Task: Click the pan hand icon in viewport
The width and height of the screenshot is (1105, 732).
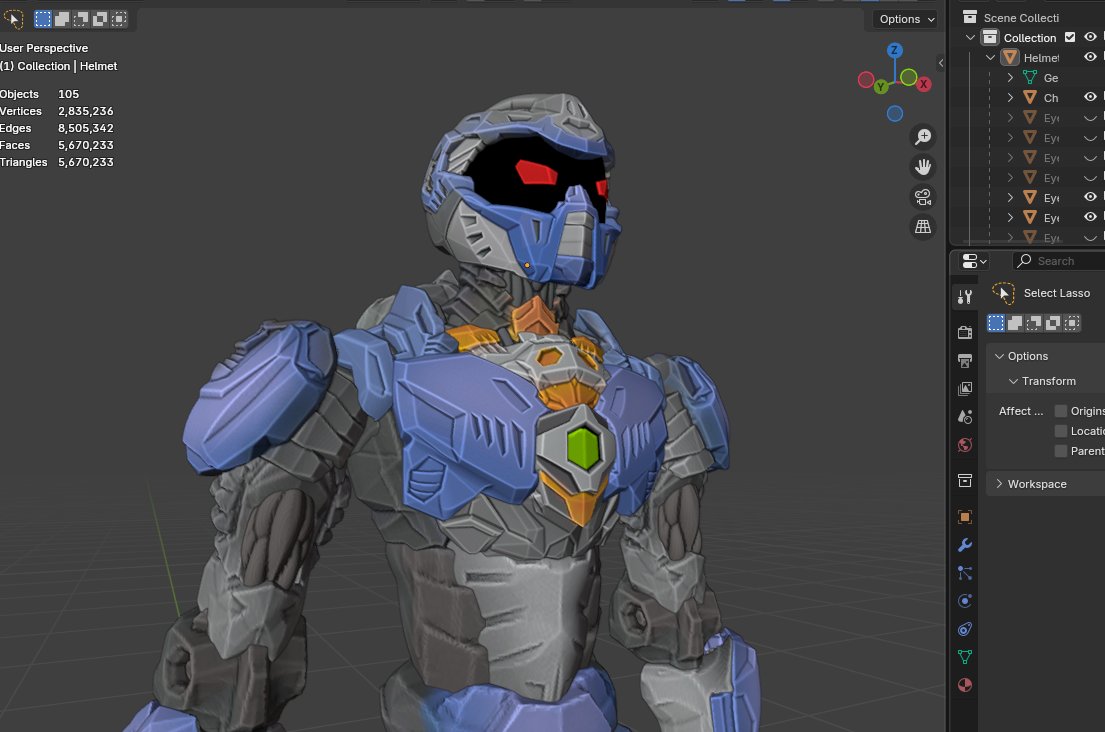Action: click(922, 167)
